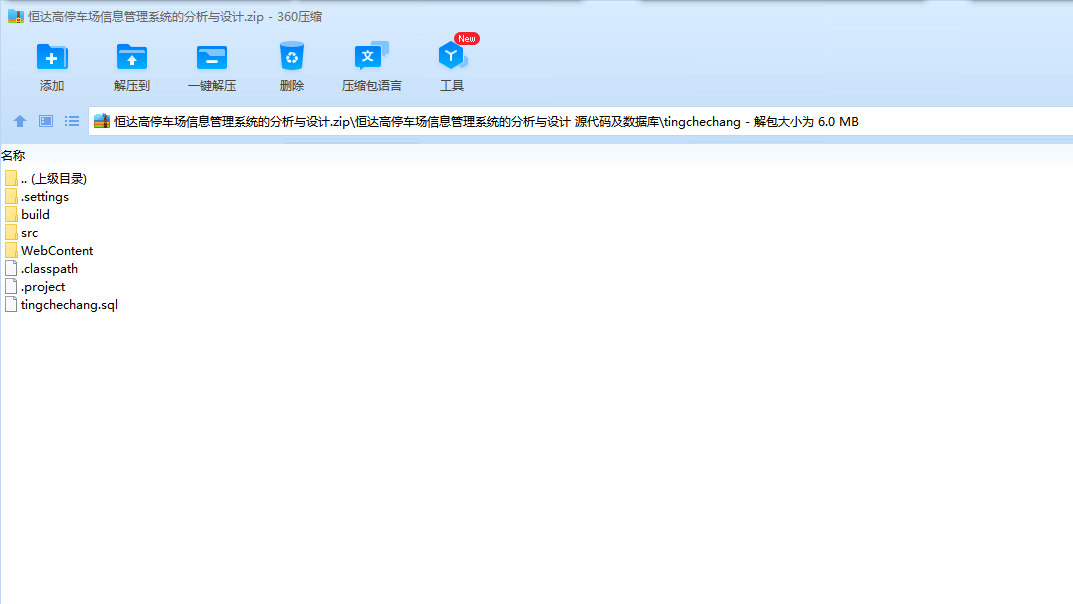Click the src folder icon
The height and width of the screenshot is (604, 1073).
(11, 233)
